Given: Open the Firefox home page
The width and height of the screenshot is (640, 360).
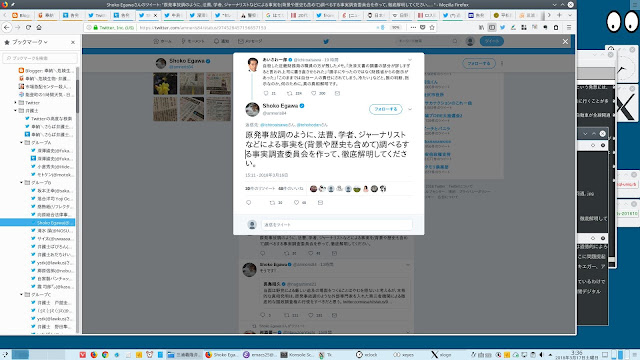Looking at the screenshot, I should (x=39, y=27).
